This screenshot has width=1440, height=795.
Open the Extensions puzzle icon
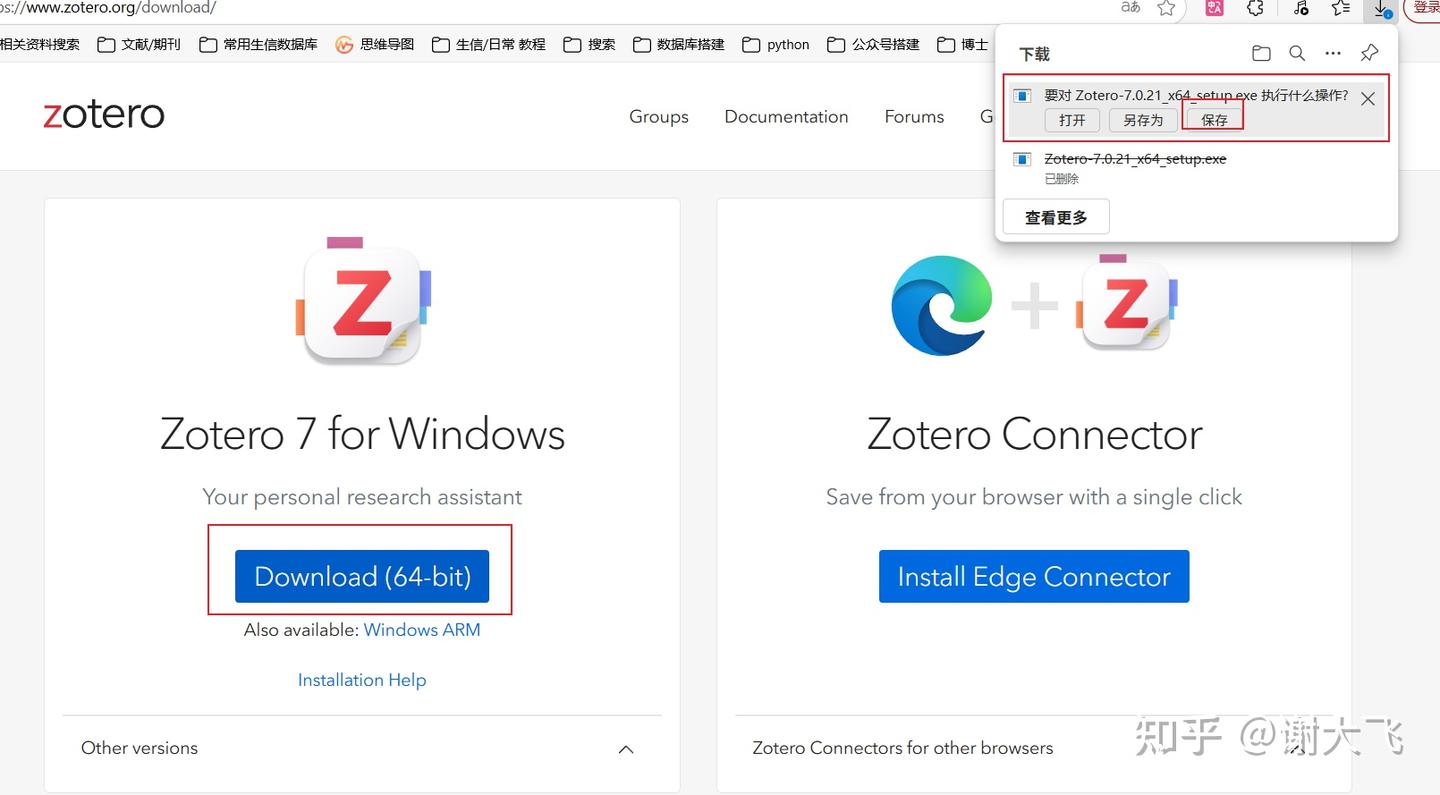tap(1255, 7)
